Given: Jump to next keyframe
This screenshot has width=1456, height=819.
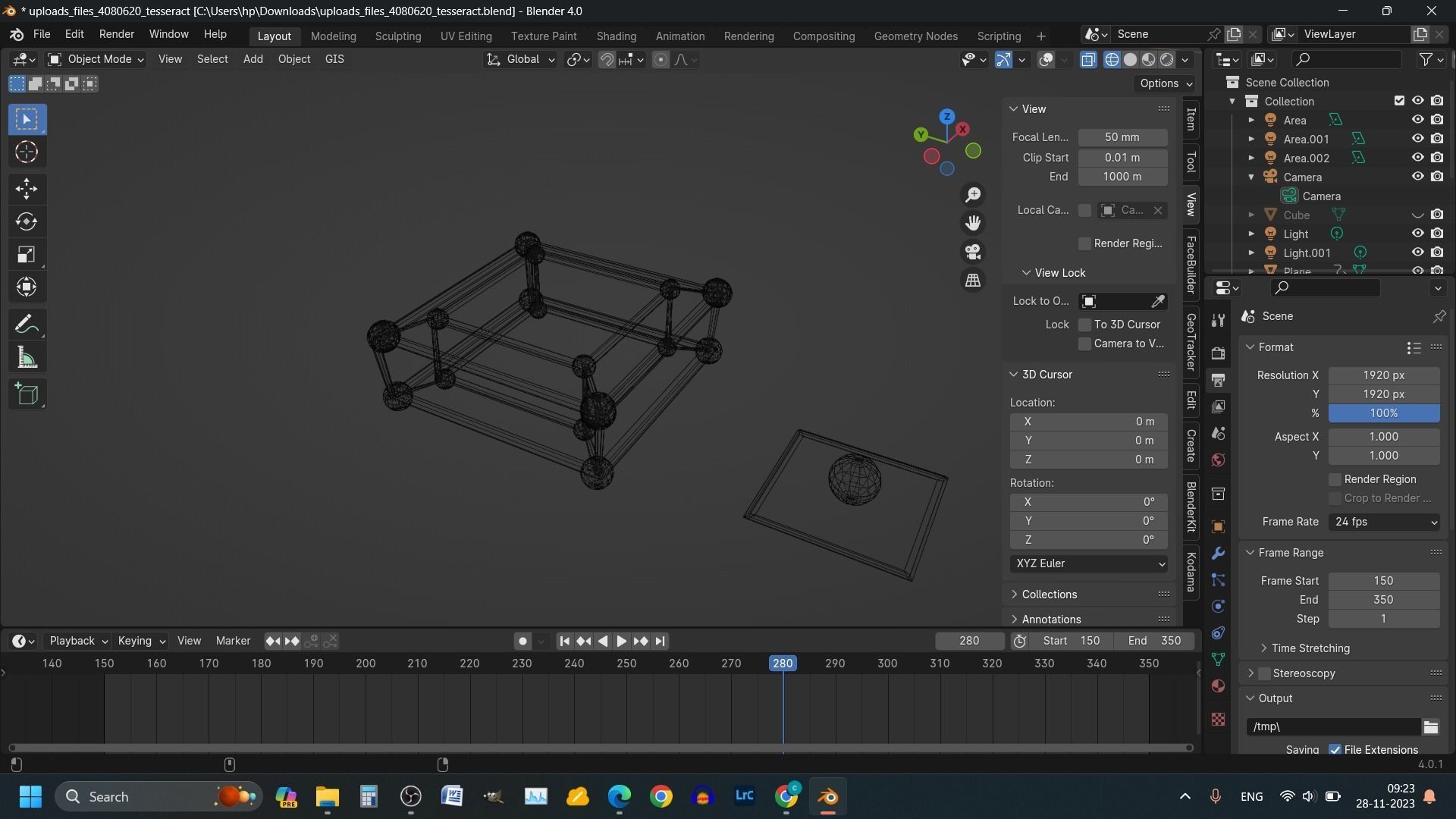Looking at the screenshot, I should pyautogui.click(x=641, y=642).
